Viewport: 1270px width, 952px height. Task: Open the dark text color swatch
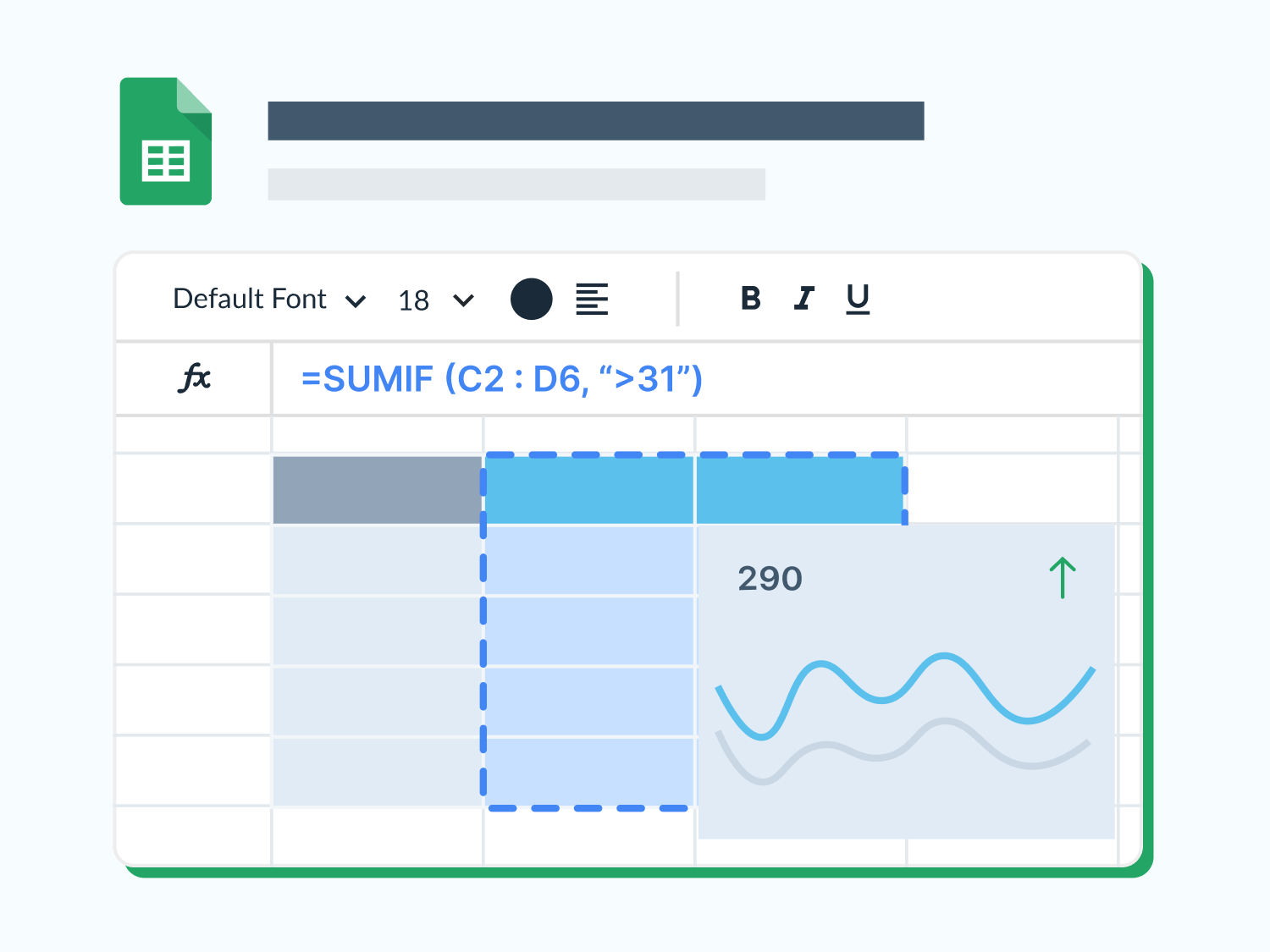tap(532, 299)
